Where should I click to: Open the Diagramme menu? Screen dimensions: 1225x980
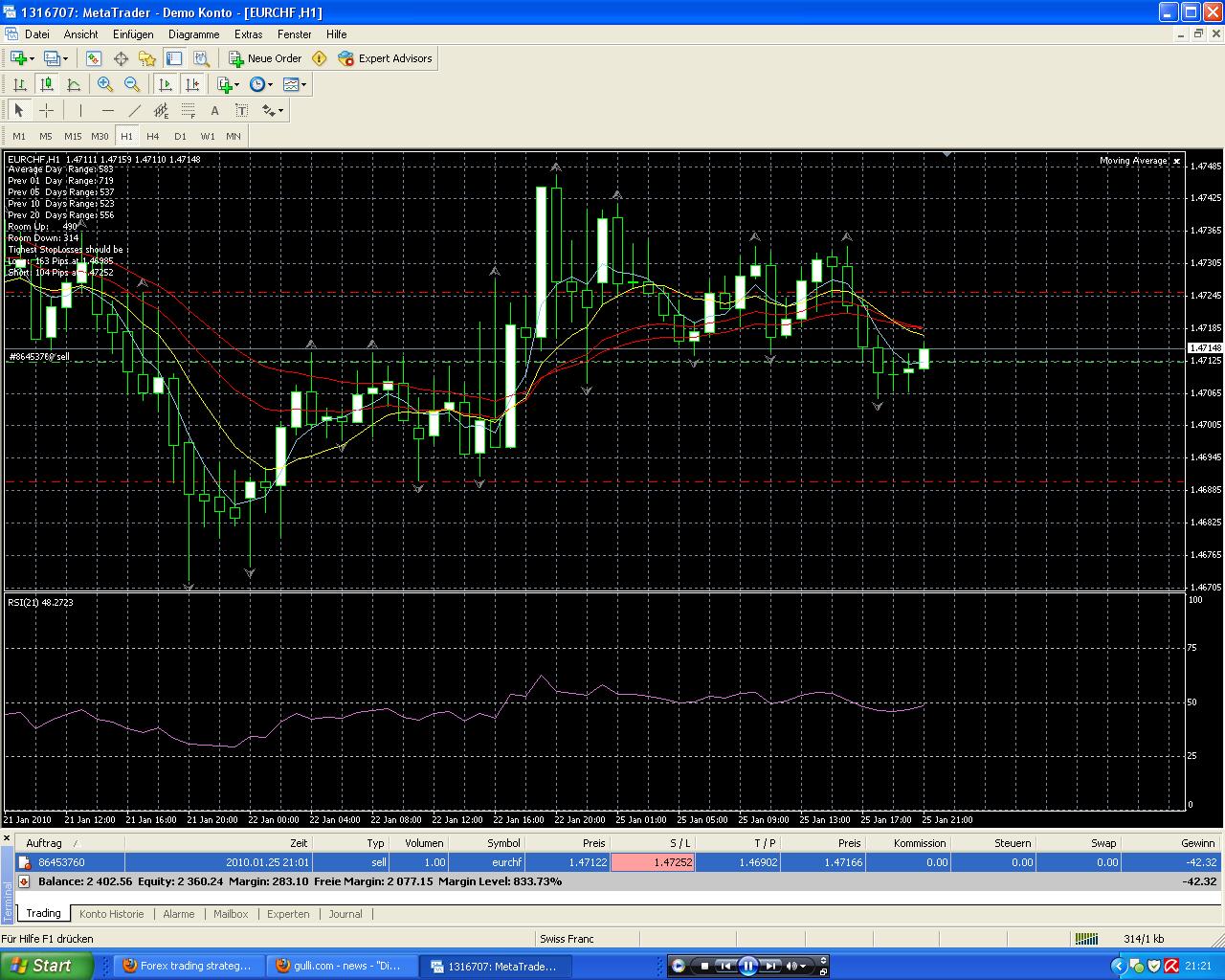click(x=193, y=33)
